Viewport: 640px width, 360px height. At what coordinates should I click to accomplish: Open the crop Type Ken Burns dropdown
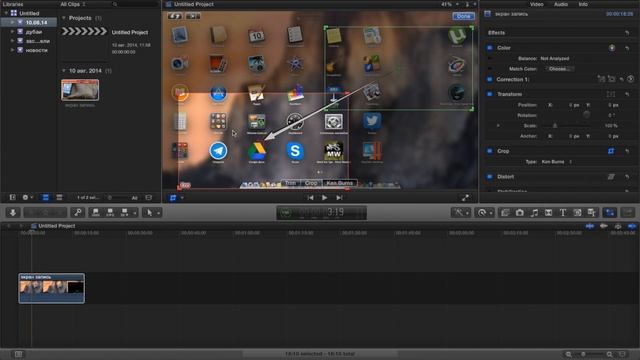557,162
